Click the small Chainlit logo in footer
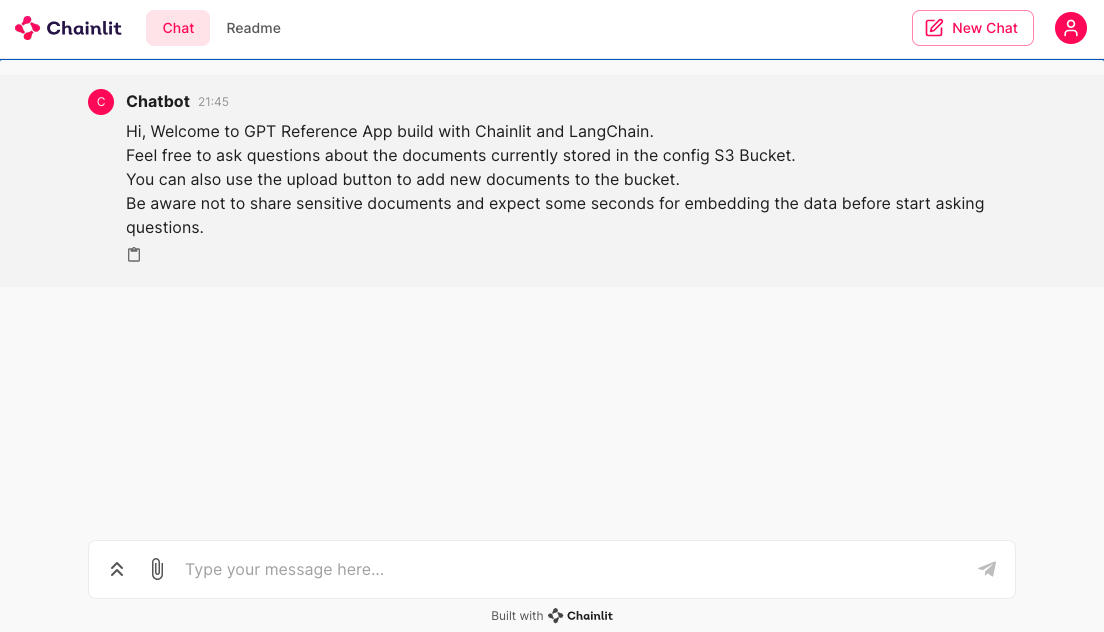Screen dimensions: 1104x632 coord(556,616)
